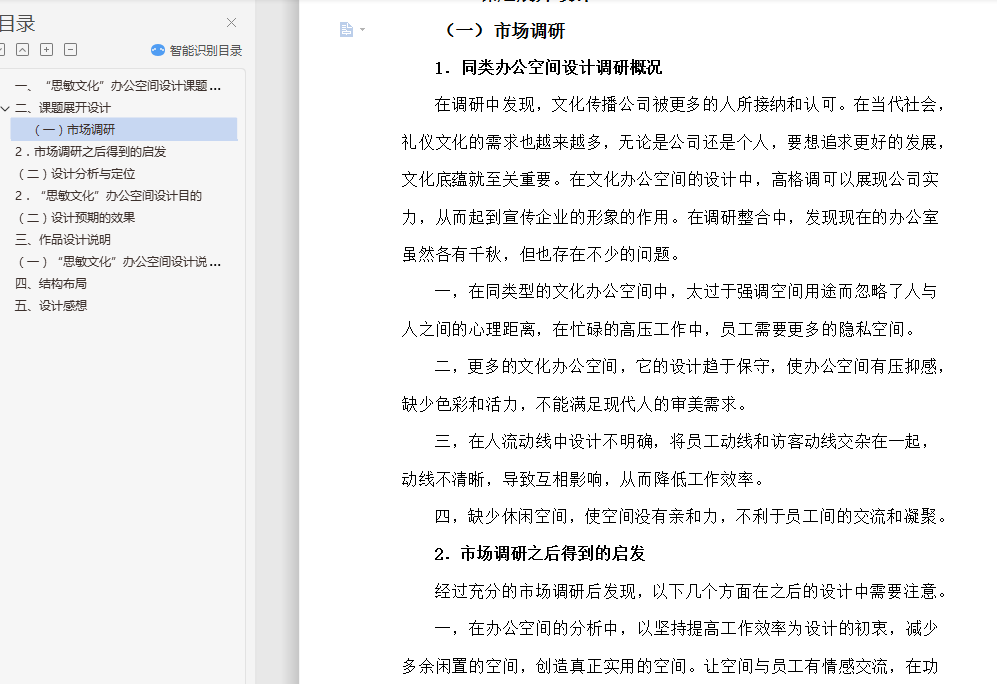997x684 pixels.
Task: Click the line starting 动线不清晰，导致互相影响
Action: pyautogui.click(x=584, y=479)
